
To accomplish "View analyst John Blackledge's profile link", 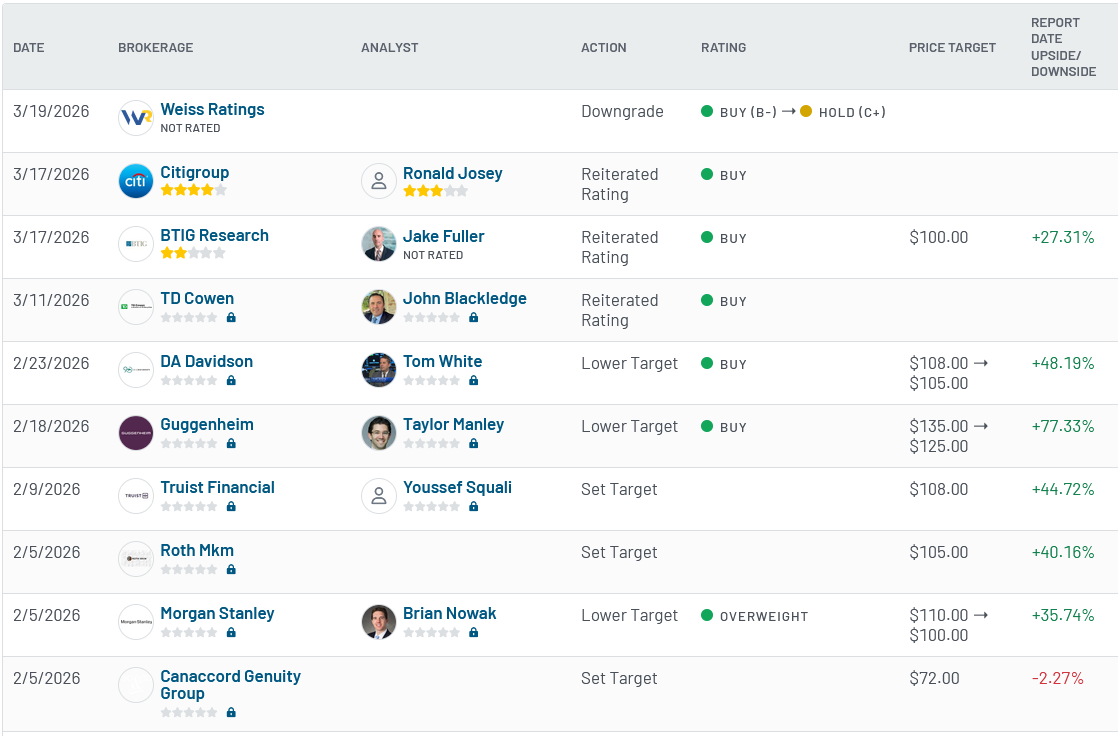I will [465, 298].
